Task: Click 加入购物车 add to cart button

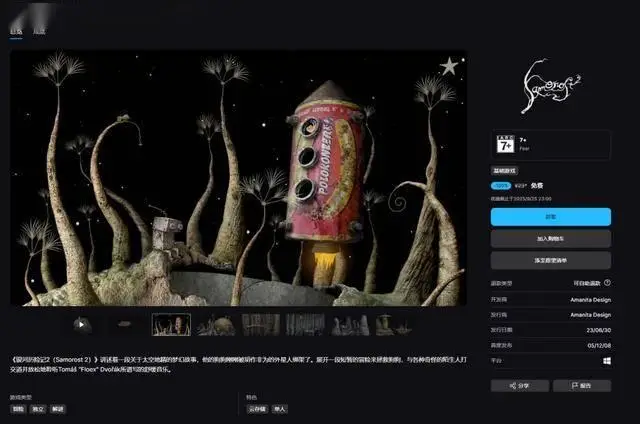Action: click(x=551, y=239)
